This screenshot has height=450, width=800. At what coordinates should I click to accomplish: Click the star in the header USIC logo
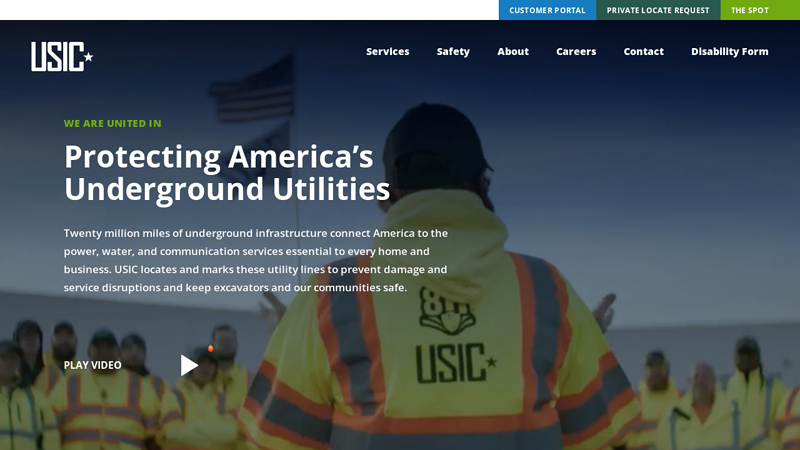pyautogui.click(x=88, y=57)
